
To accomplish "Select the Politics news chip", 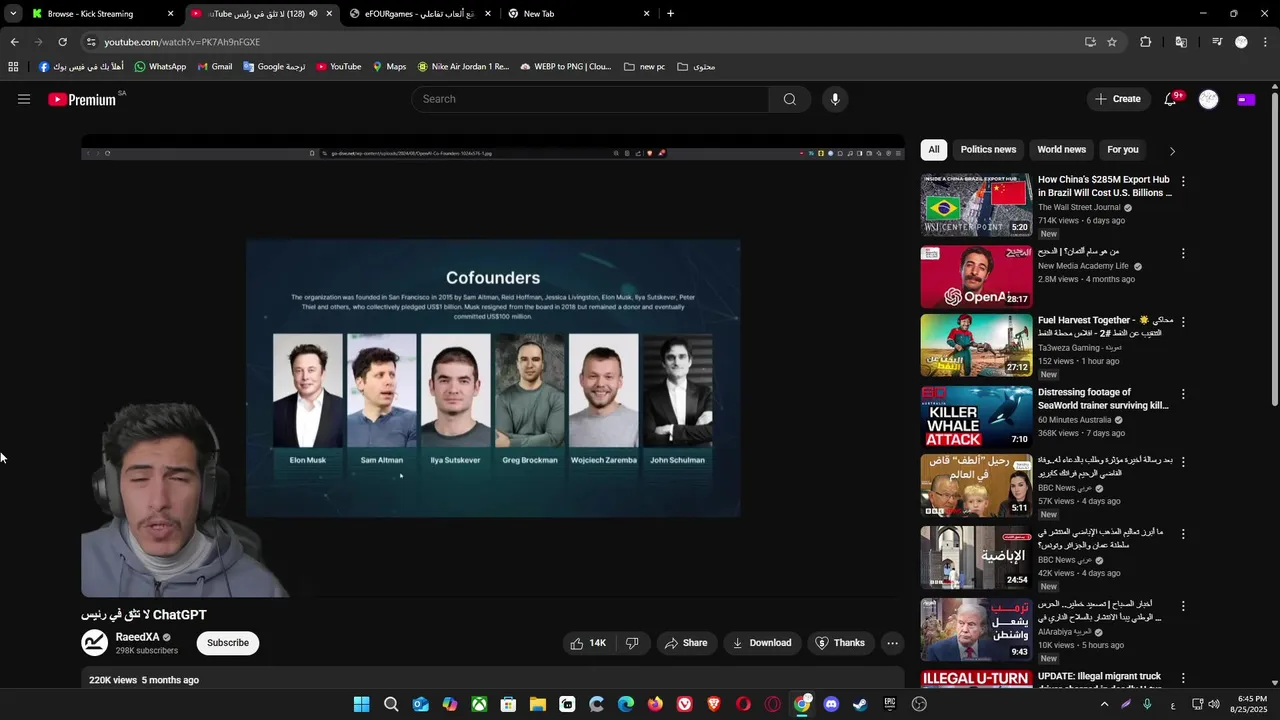I will pos(988,150).
